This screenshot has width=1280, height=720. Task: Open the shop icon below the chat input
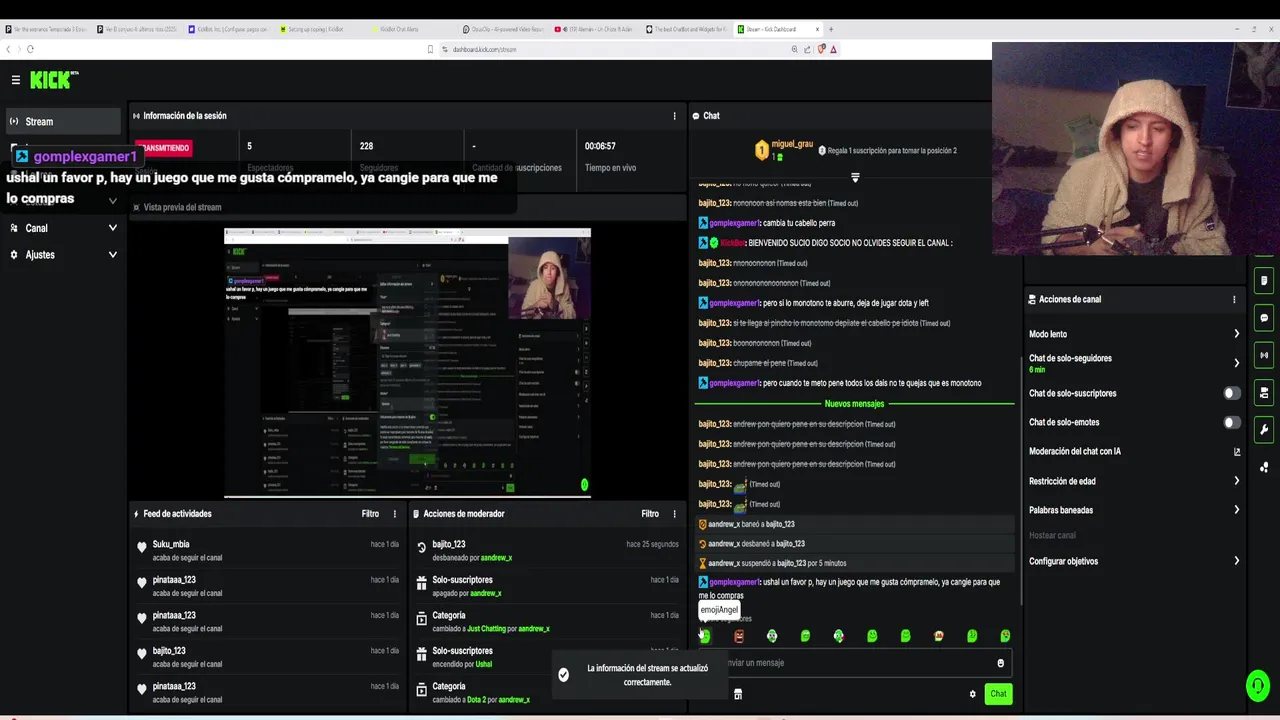738,694
